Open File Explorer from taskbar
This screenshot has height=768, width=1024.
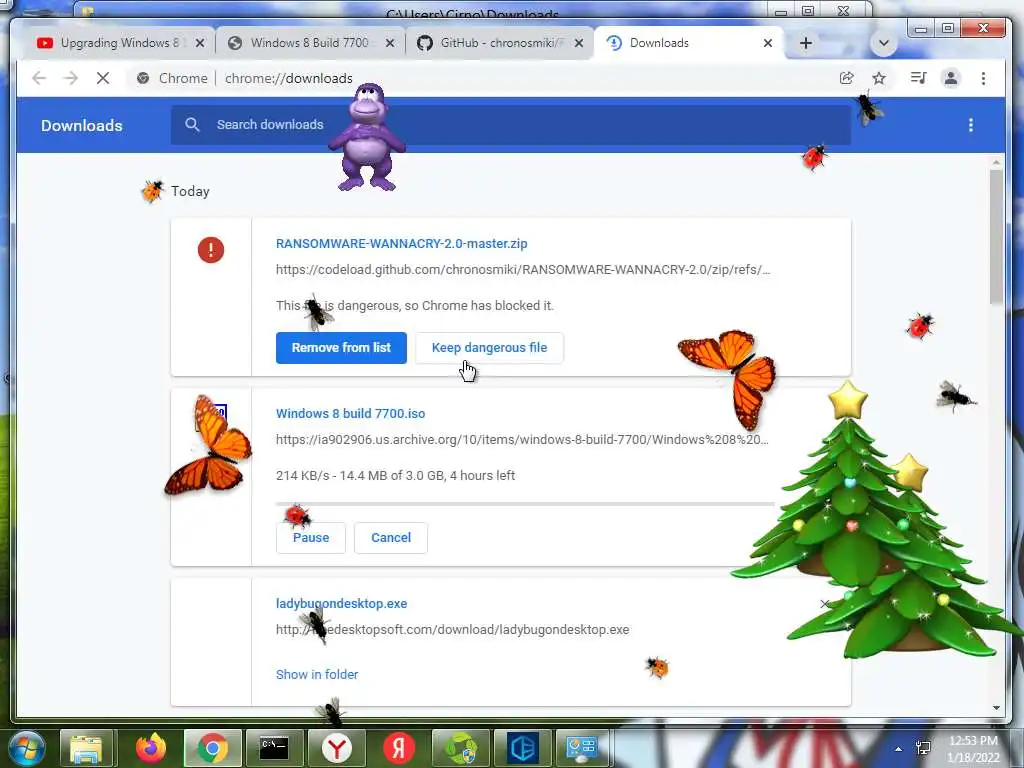[86, 748]
